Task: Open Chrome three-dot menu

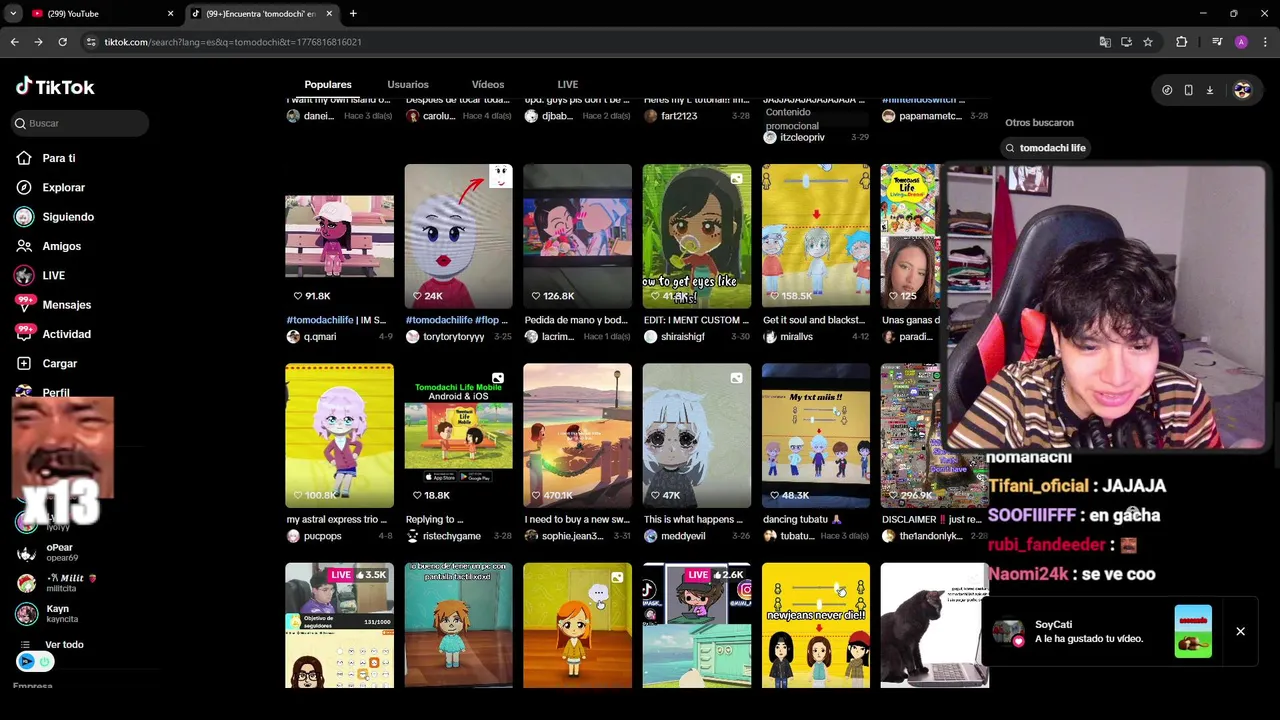Action: (1265, 42)
